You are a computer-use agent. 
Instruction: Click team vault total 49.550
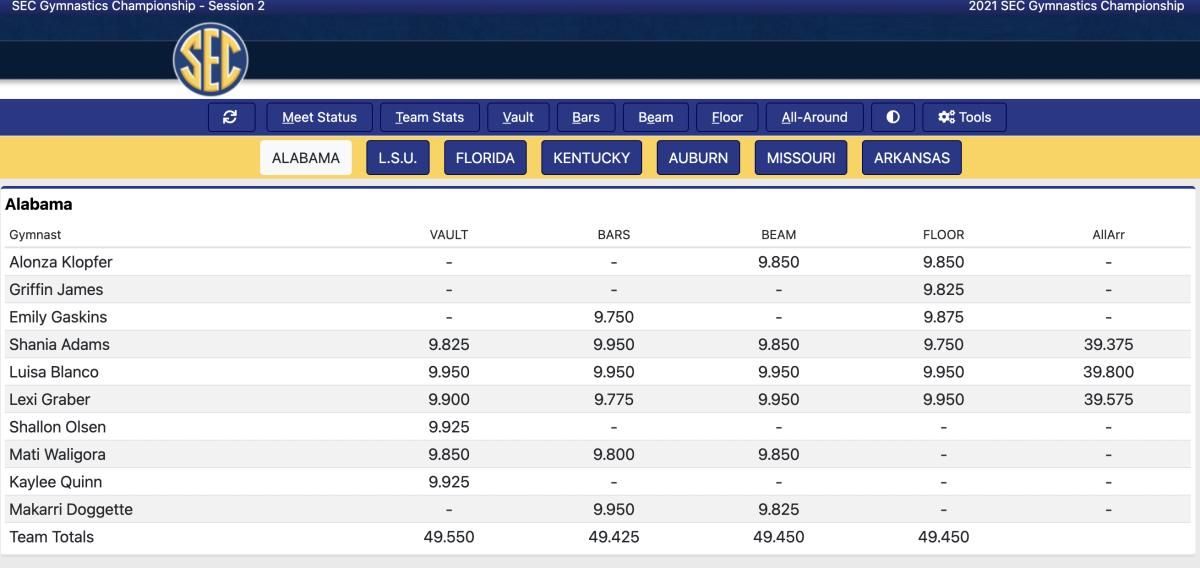click(449, 537)
